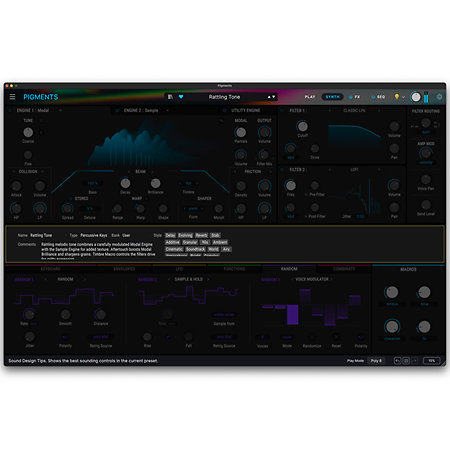
Task: Click the undo arrow in status bar
Action: point(397,361)
